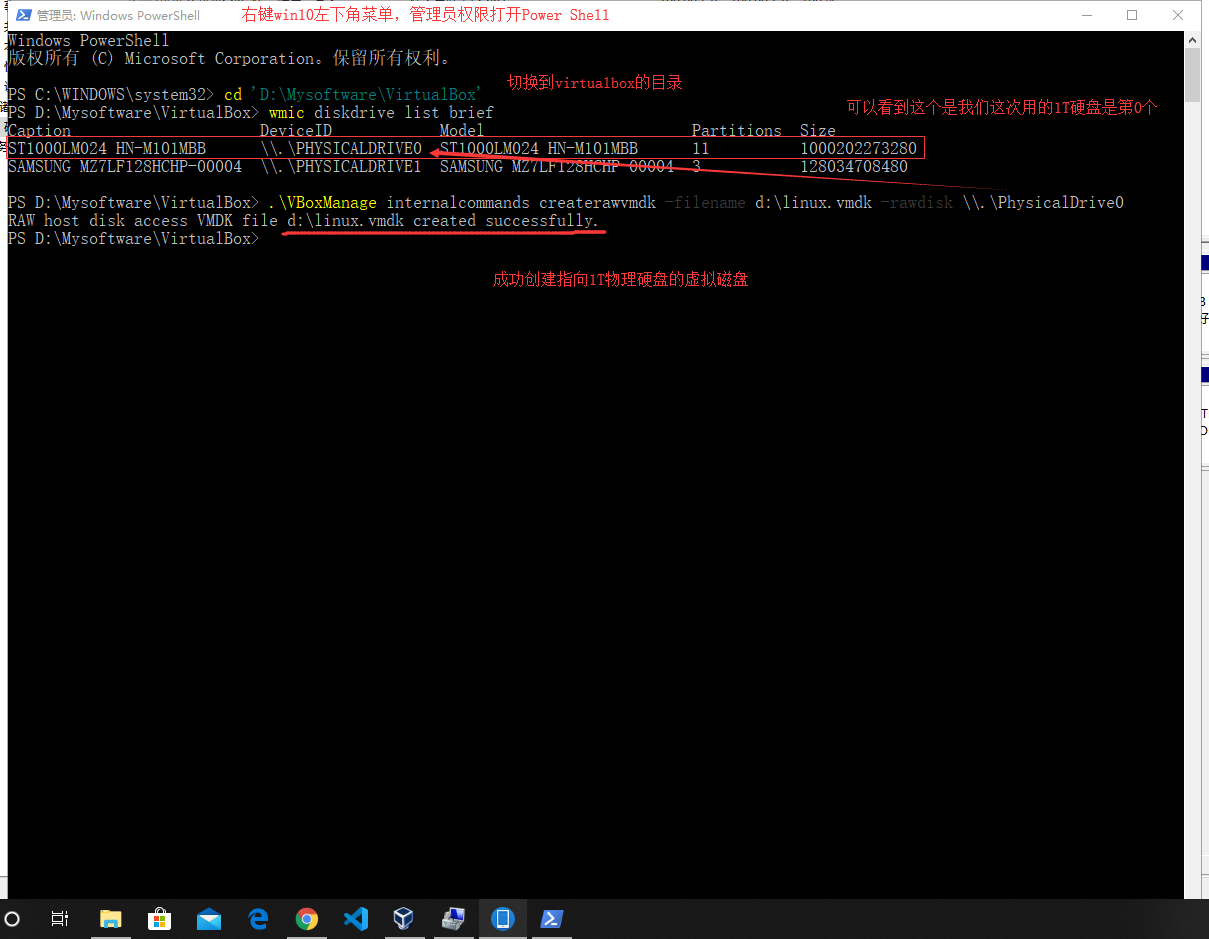This screenshot has width=1209, height=939.
Task: Click the Cortana search circle
Action: [x=12, y=918]
